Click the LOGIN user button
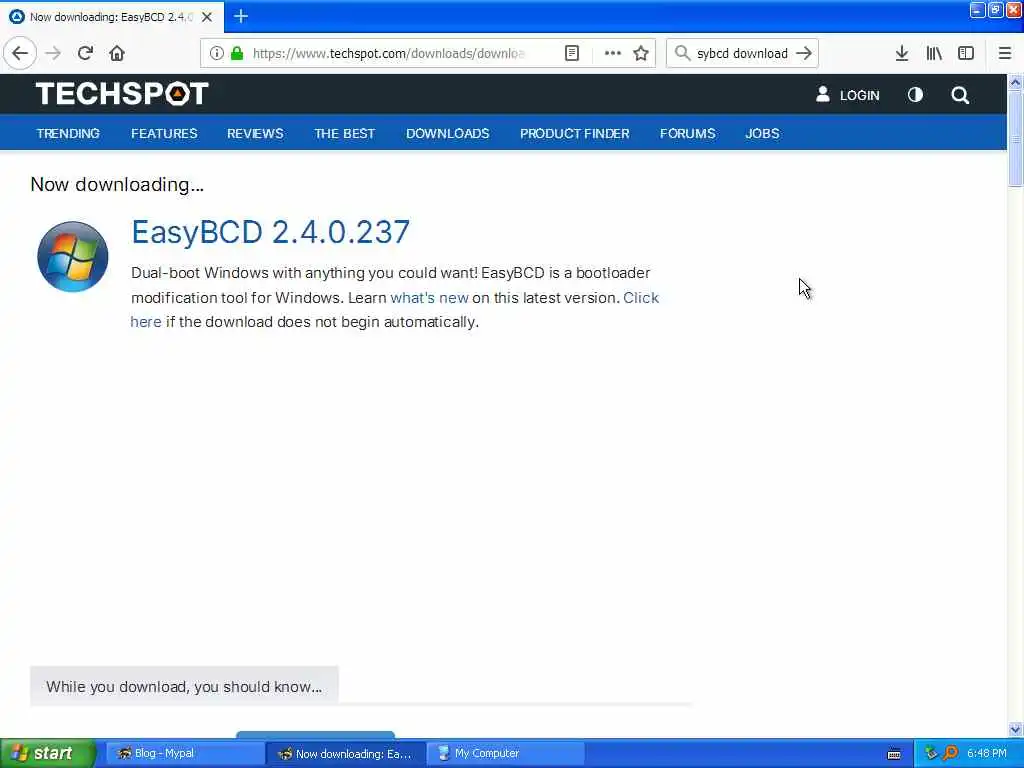 pos(847,95)
